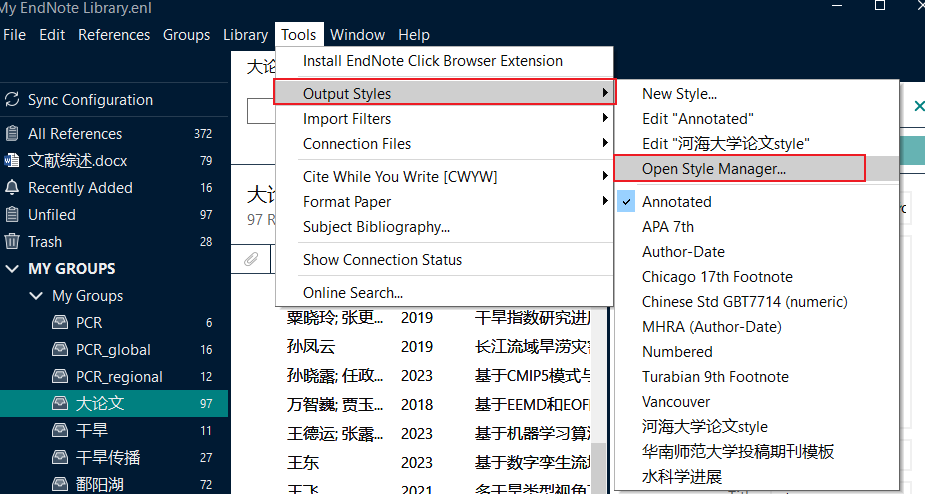925x494 pixels.
Task: Click the Recently Added bell icon
Action: coord(12,187)
